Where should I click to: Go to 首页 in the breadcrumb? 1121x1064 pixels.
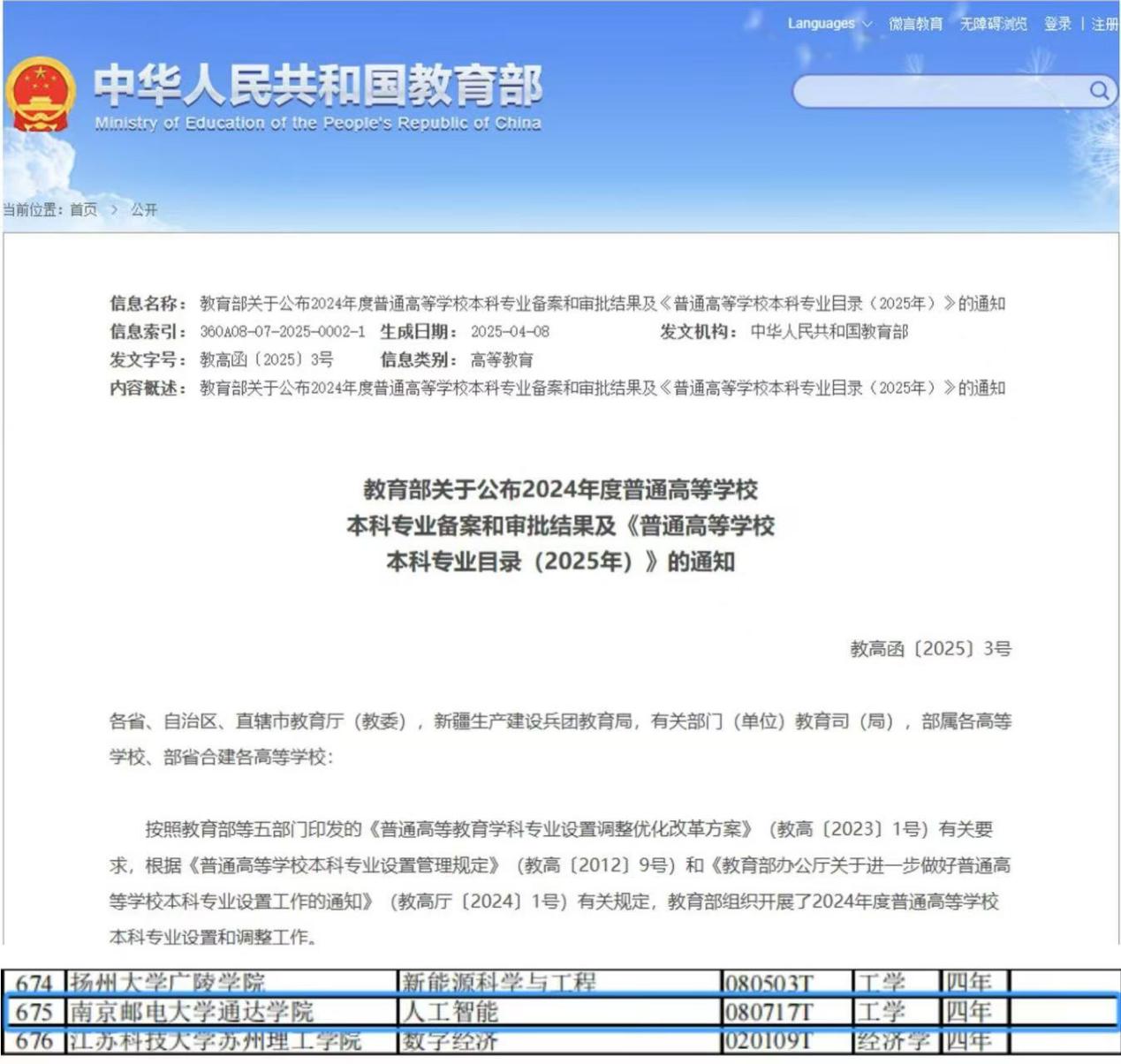click(x=84, y=210)
